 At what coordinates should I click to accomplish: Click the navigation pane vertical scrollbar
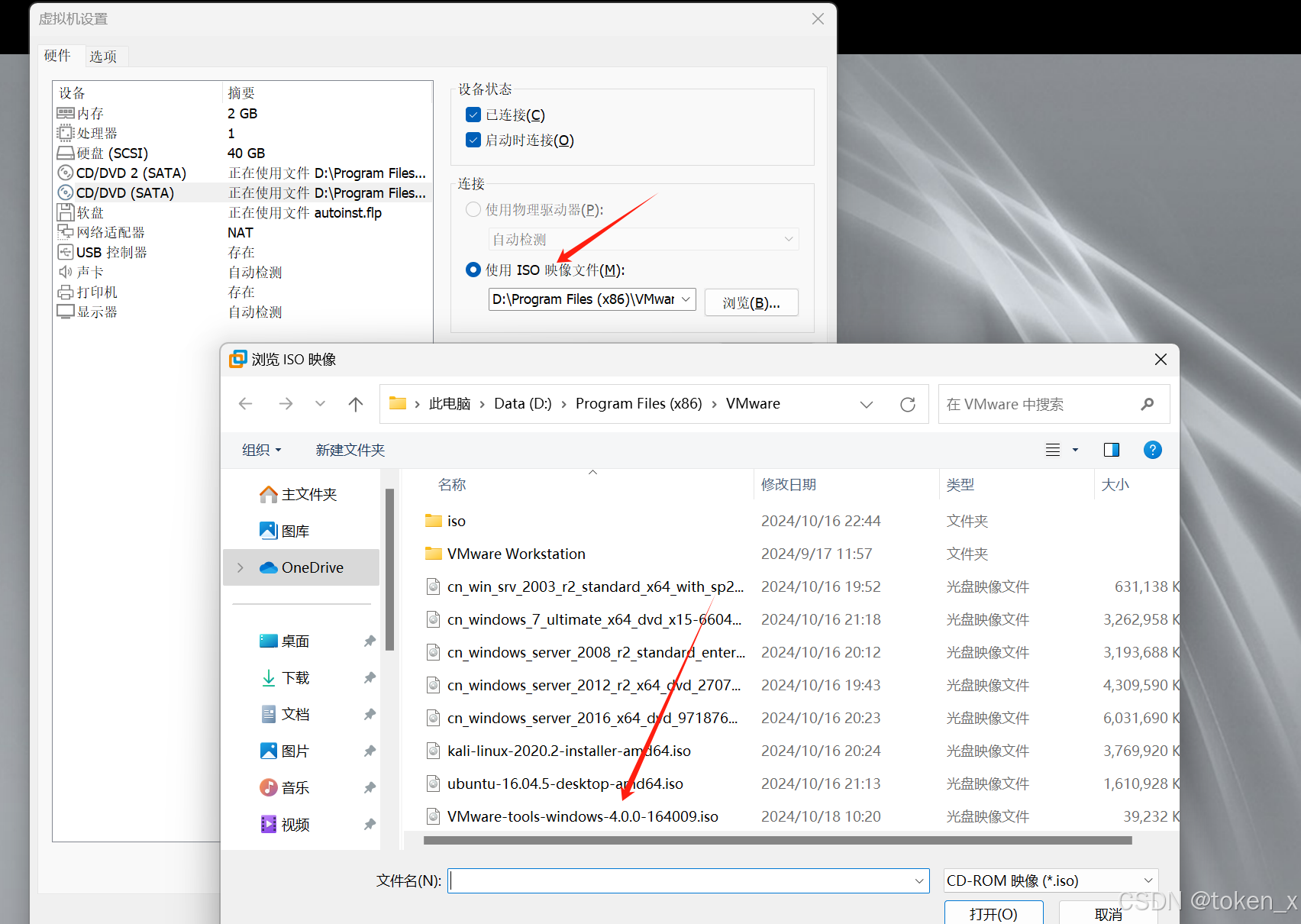pos(389,570)
